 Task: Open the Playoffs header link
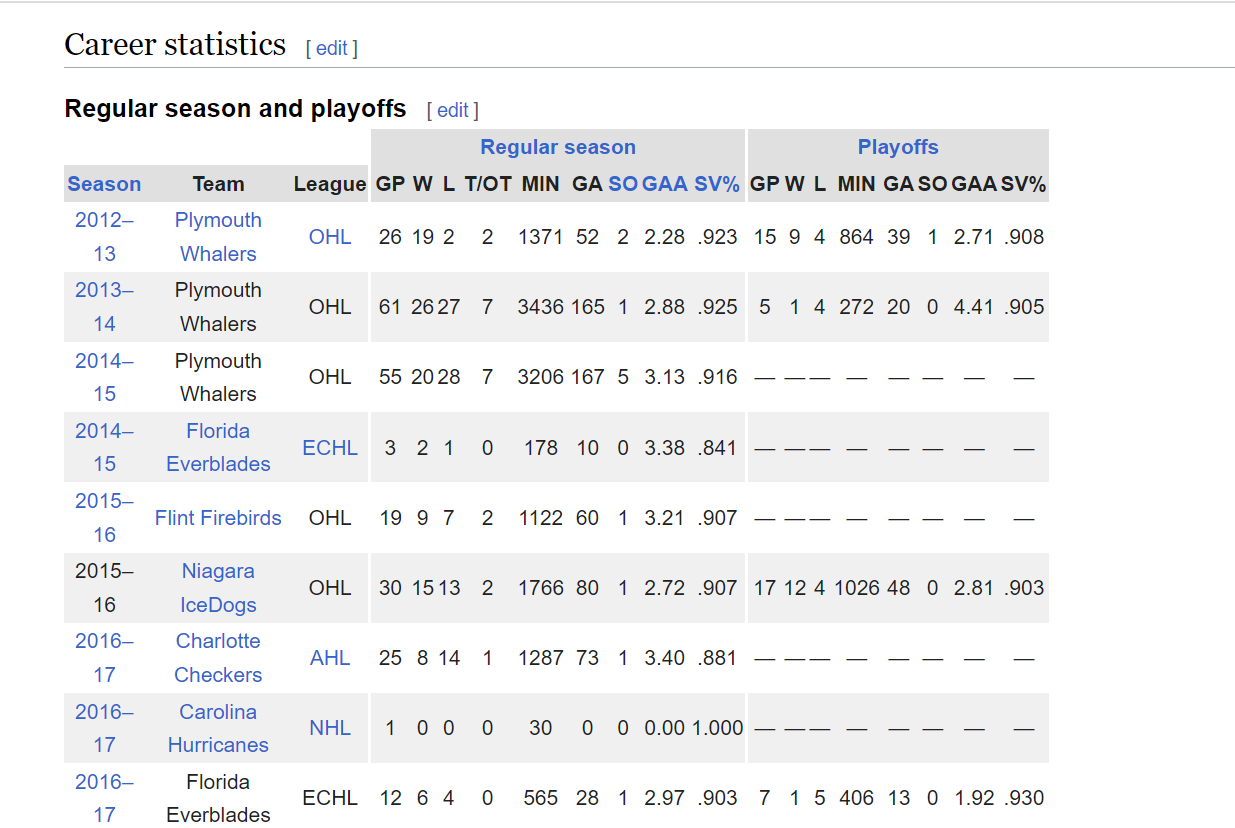pyautogui.click(x=898, y=147)
